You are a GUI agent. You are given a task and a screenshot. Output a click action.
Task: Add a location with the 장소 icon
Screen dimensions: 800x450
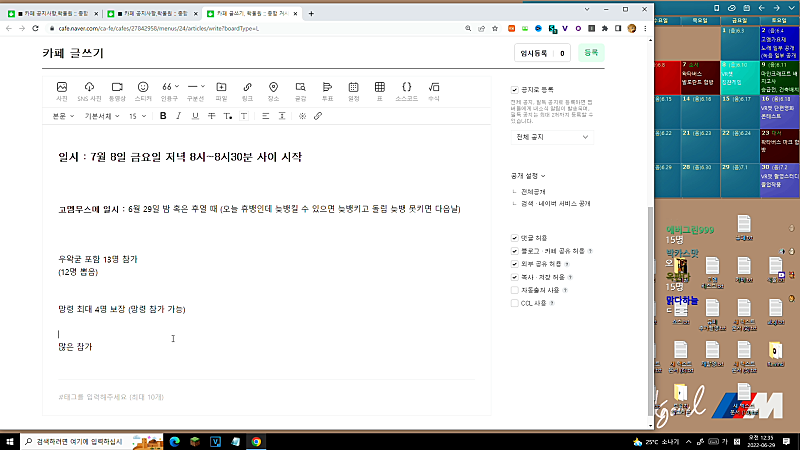pyautogui.click(x=273, y=91)
